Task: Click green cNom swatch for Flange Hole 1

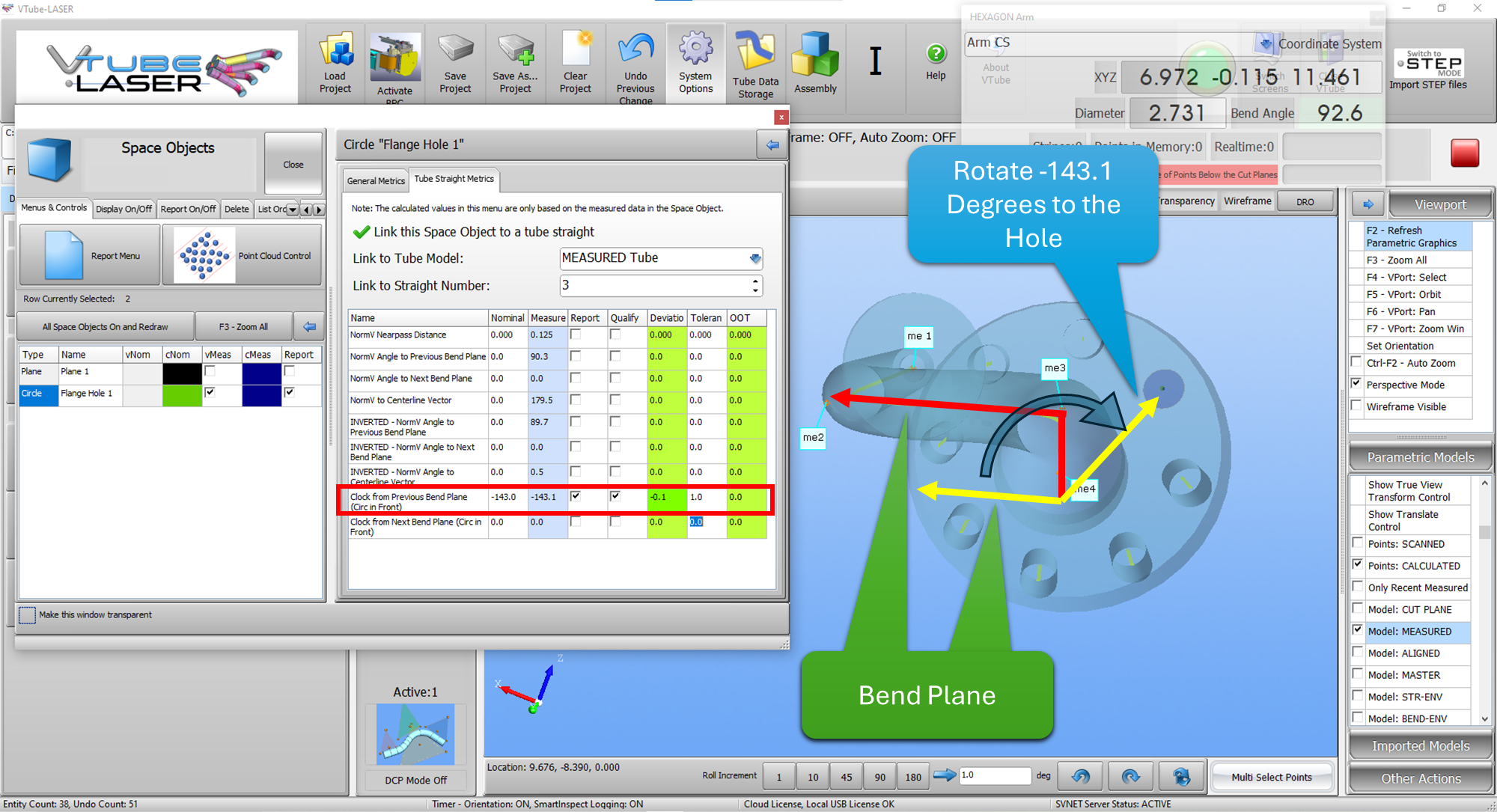Action: pos(182,394)
